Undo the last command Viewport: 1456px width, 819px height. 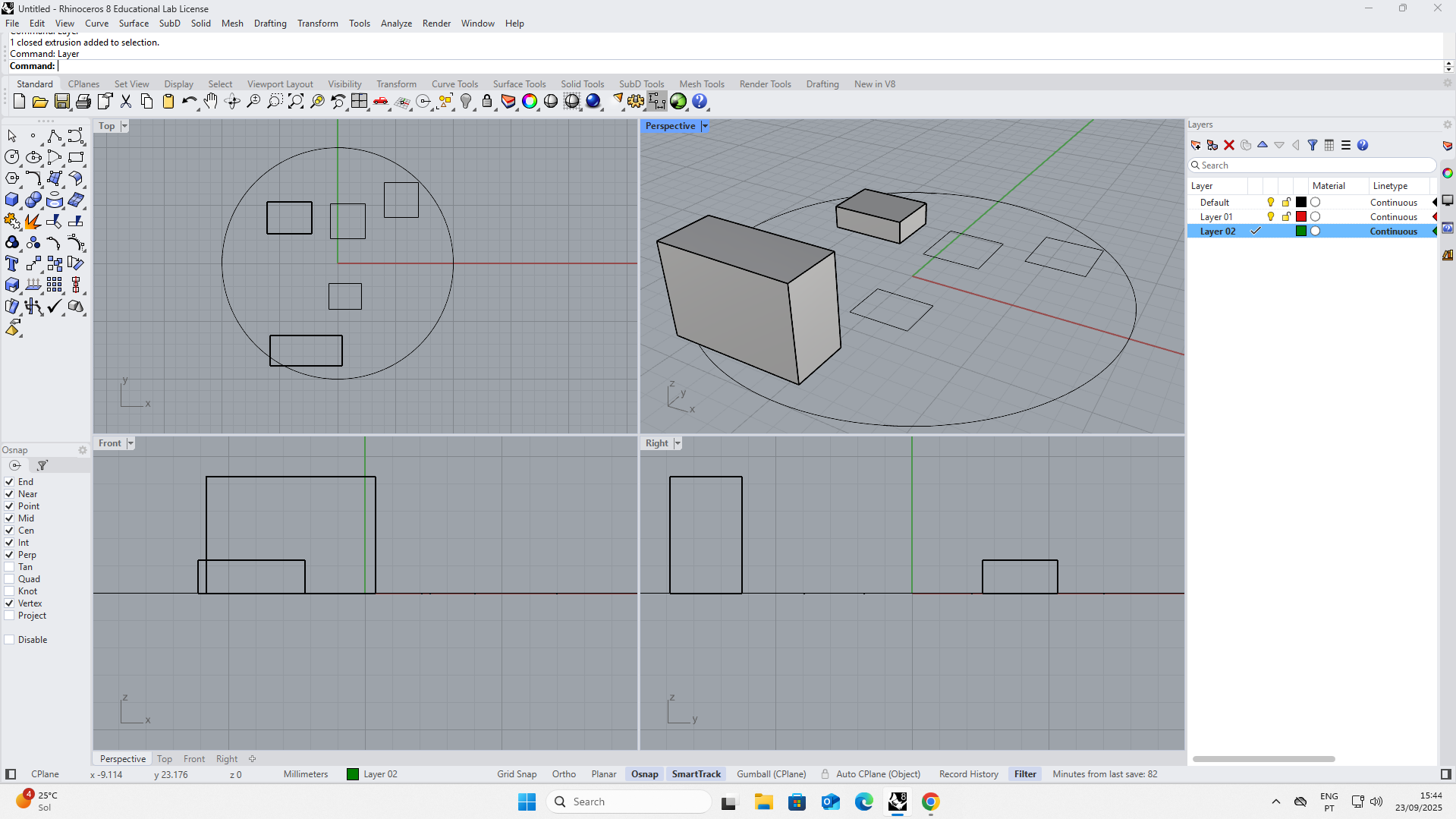190,101
